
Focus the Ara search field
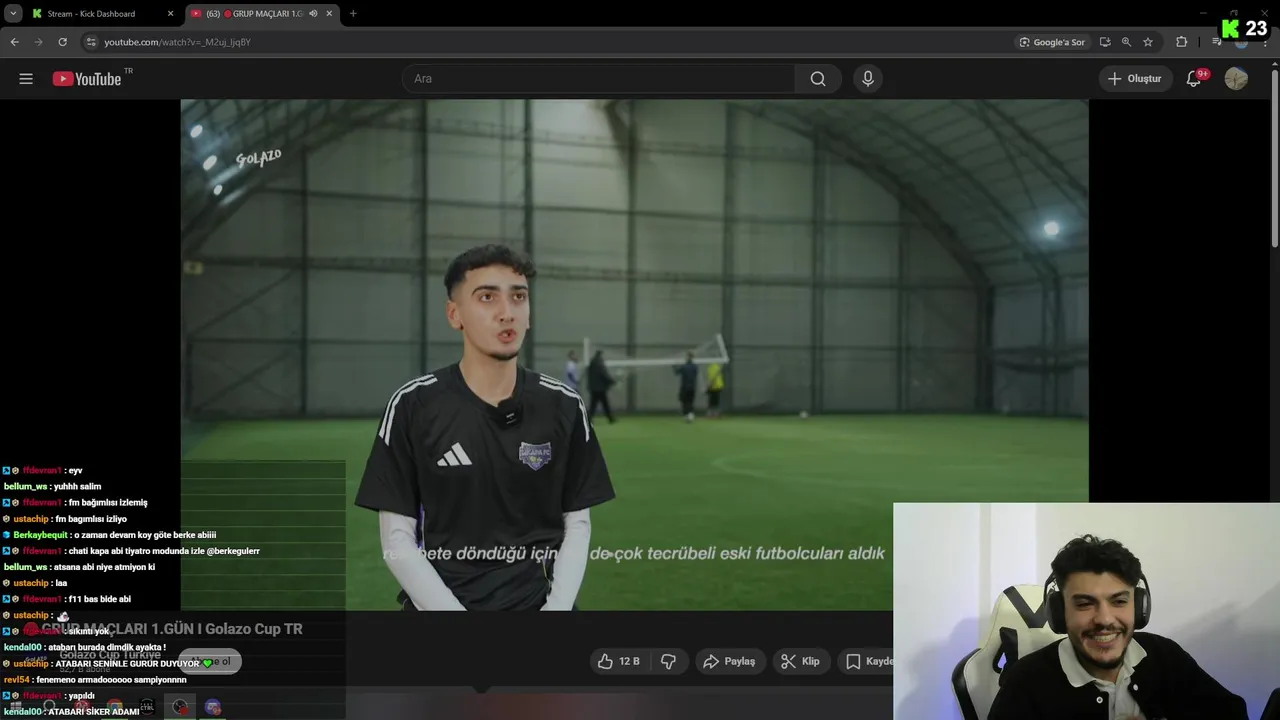(600, 79)
